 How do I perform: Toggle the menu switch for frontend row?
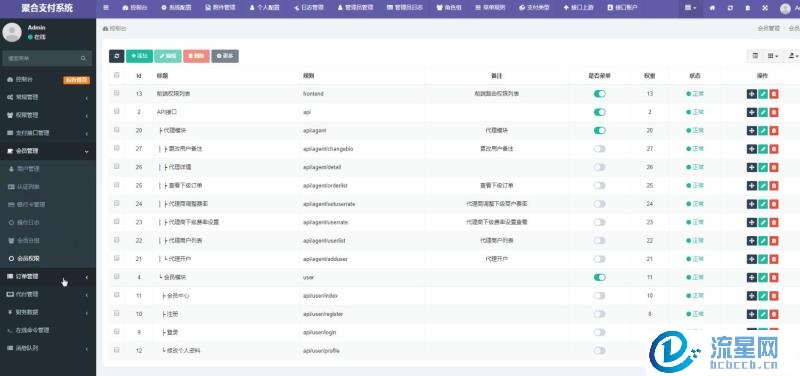(599, 94)
